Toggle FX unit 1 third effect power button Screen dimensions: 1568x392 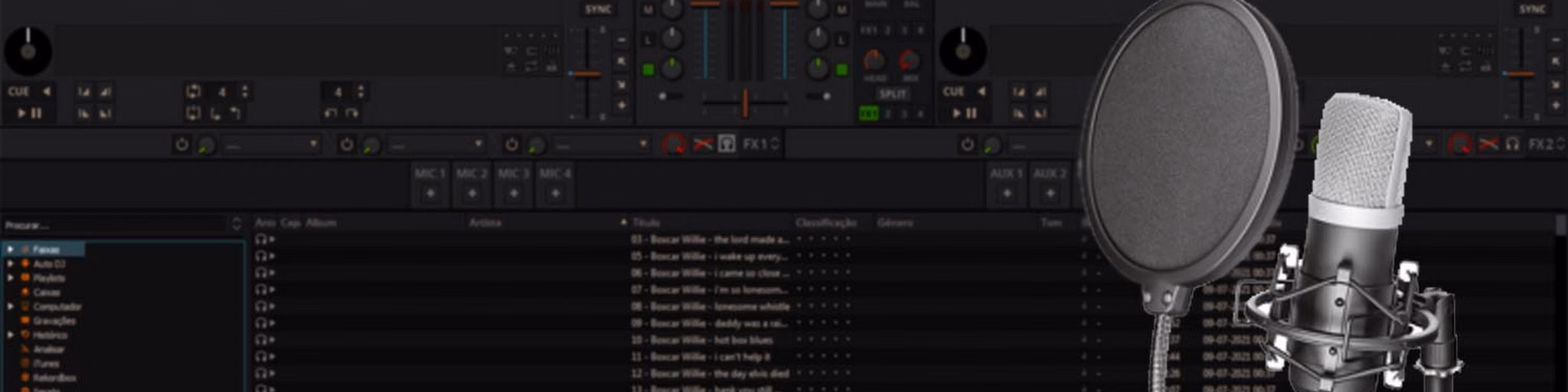511,144
